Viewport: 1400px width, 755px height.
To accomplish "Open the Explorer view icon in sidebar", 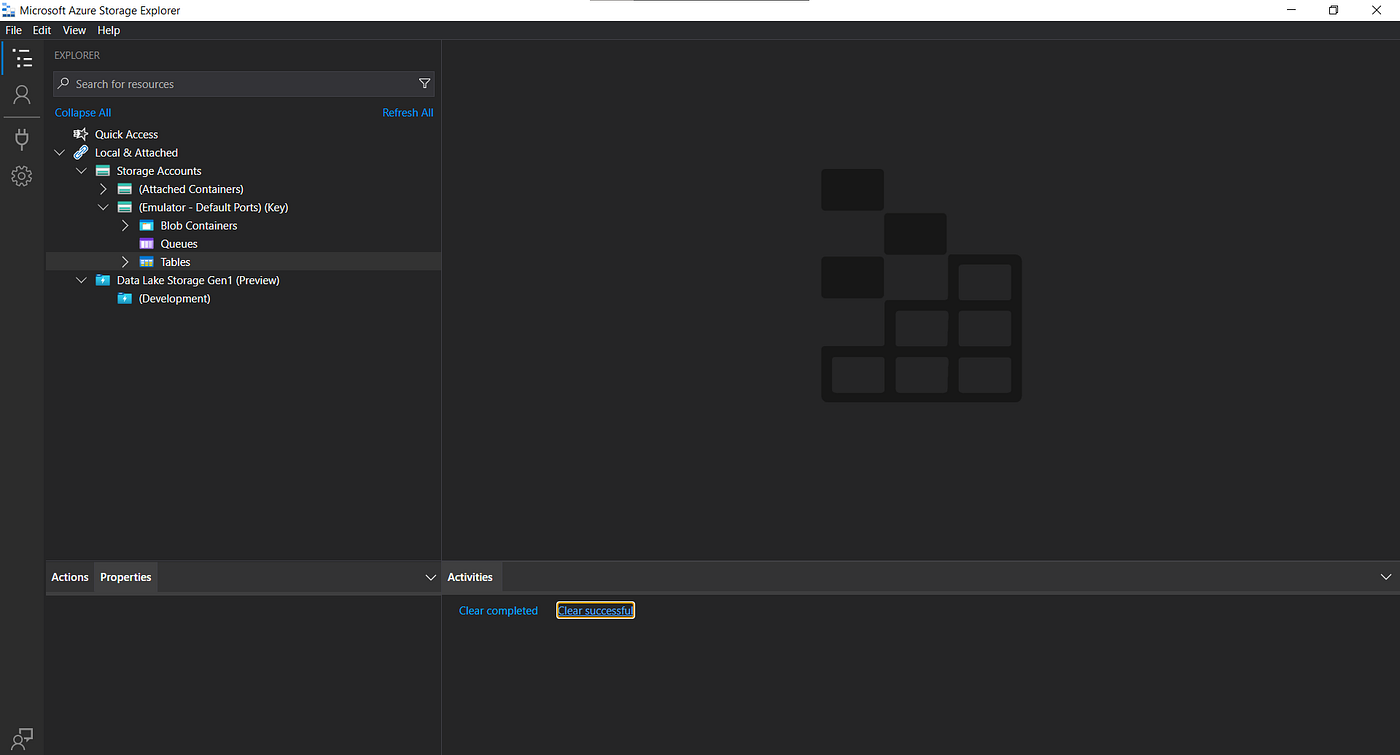I will [x=22, y=58].
